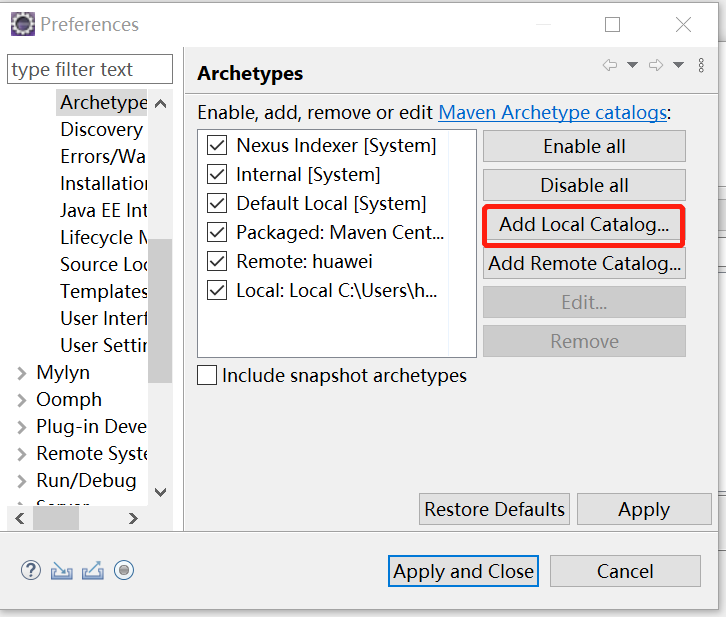
Task: Select Lifecycle Mappings tree item
Action: (x=104, y=237)
